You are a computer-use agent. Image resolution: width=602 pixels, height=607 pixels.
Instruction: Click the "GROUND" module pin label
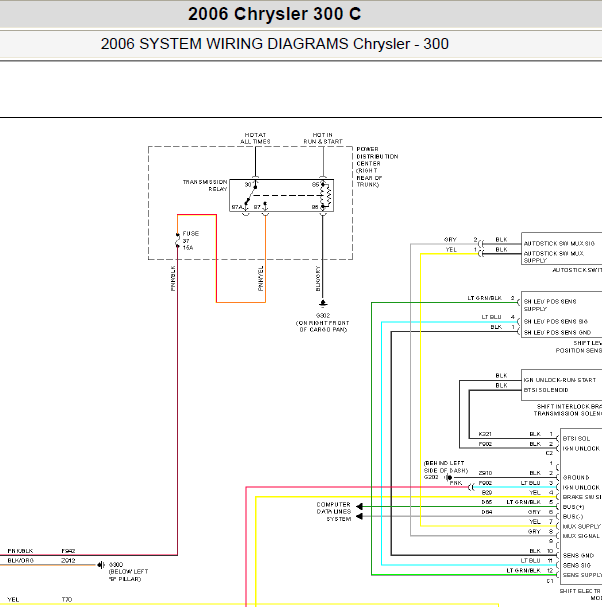[x=576, y=478]
